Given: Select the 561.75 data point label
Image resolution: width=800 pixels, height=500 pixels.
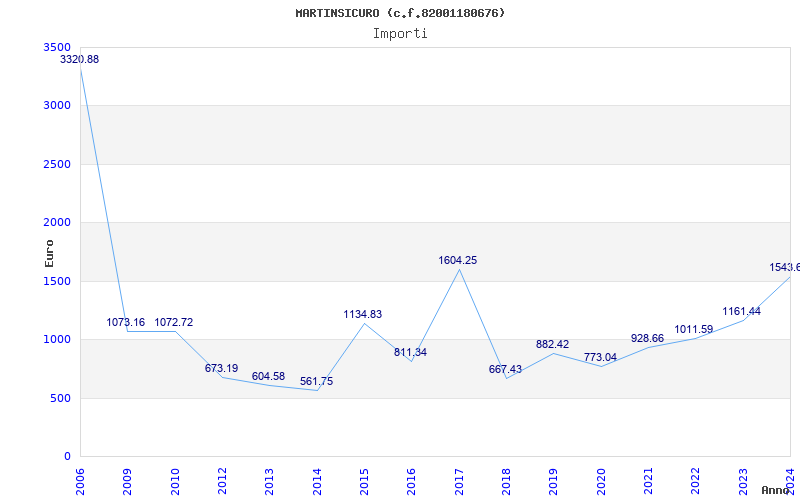Looking at the screenshot, I should (316, 382).
